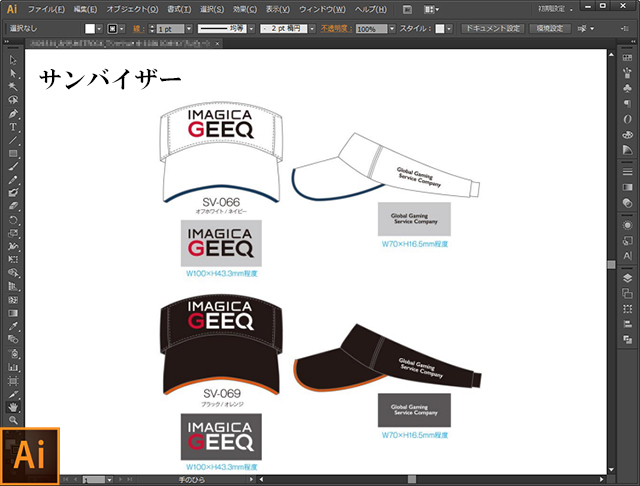Select the Rotate tool
The width and height of the screenshot is (640, 486).
pyautogui.click(x=13, y=220)
